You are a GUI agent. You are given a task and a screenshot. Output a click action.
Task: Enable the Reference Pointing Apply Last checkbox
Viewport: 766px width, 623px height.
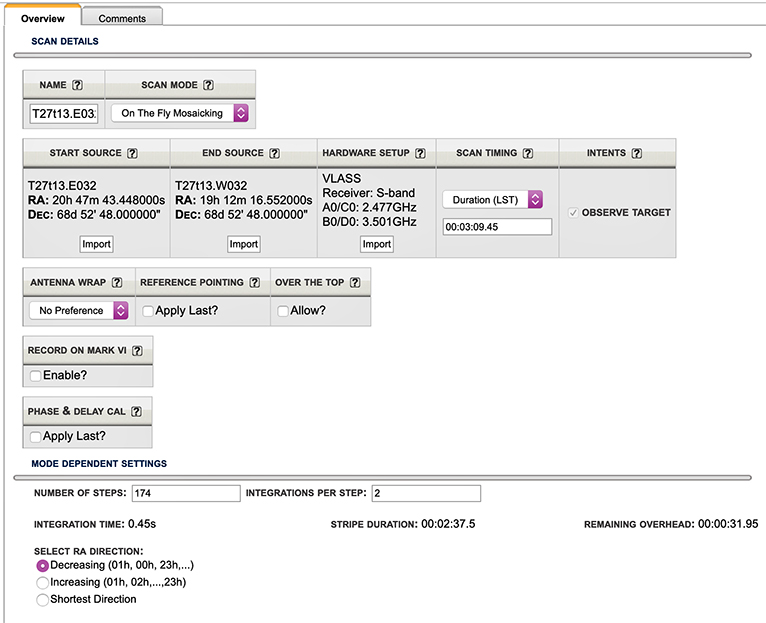click(x=148, y=311)
